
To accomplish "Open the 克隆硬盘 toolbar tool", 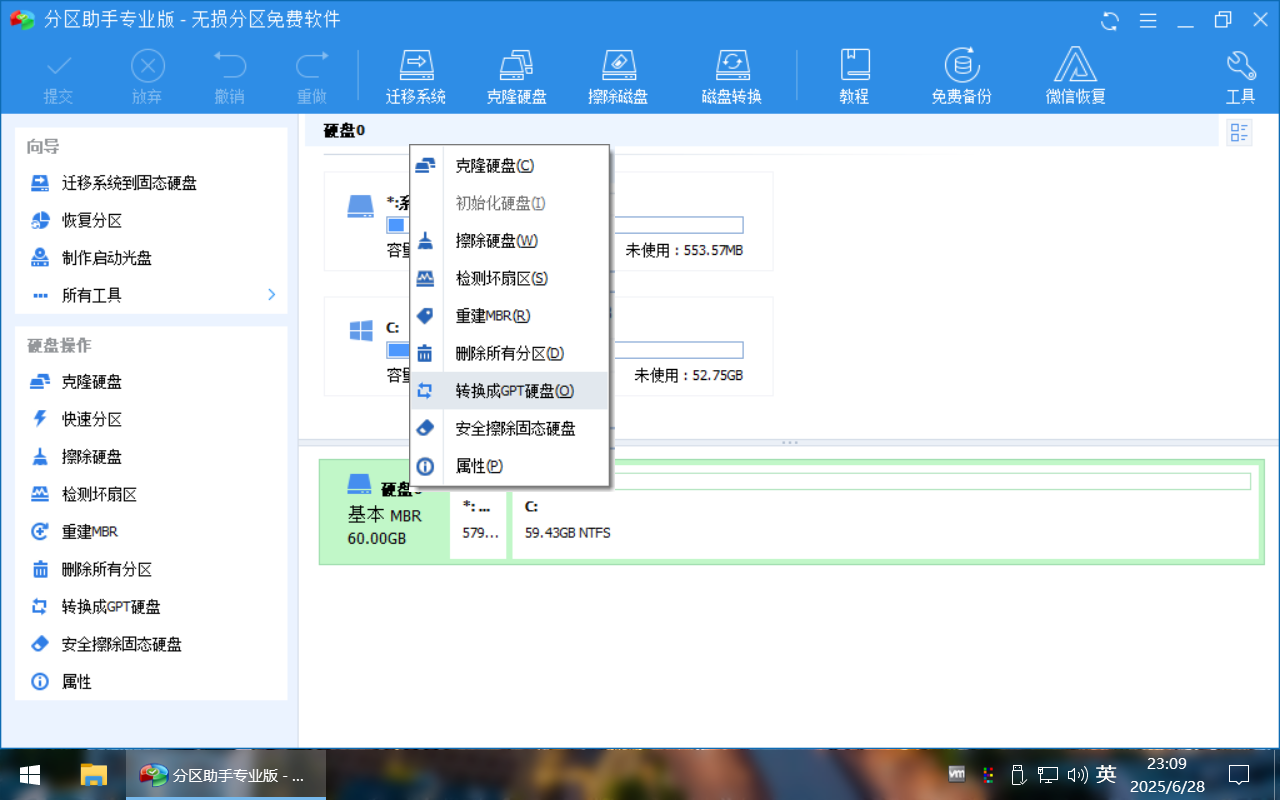I will tap(516, 76).
